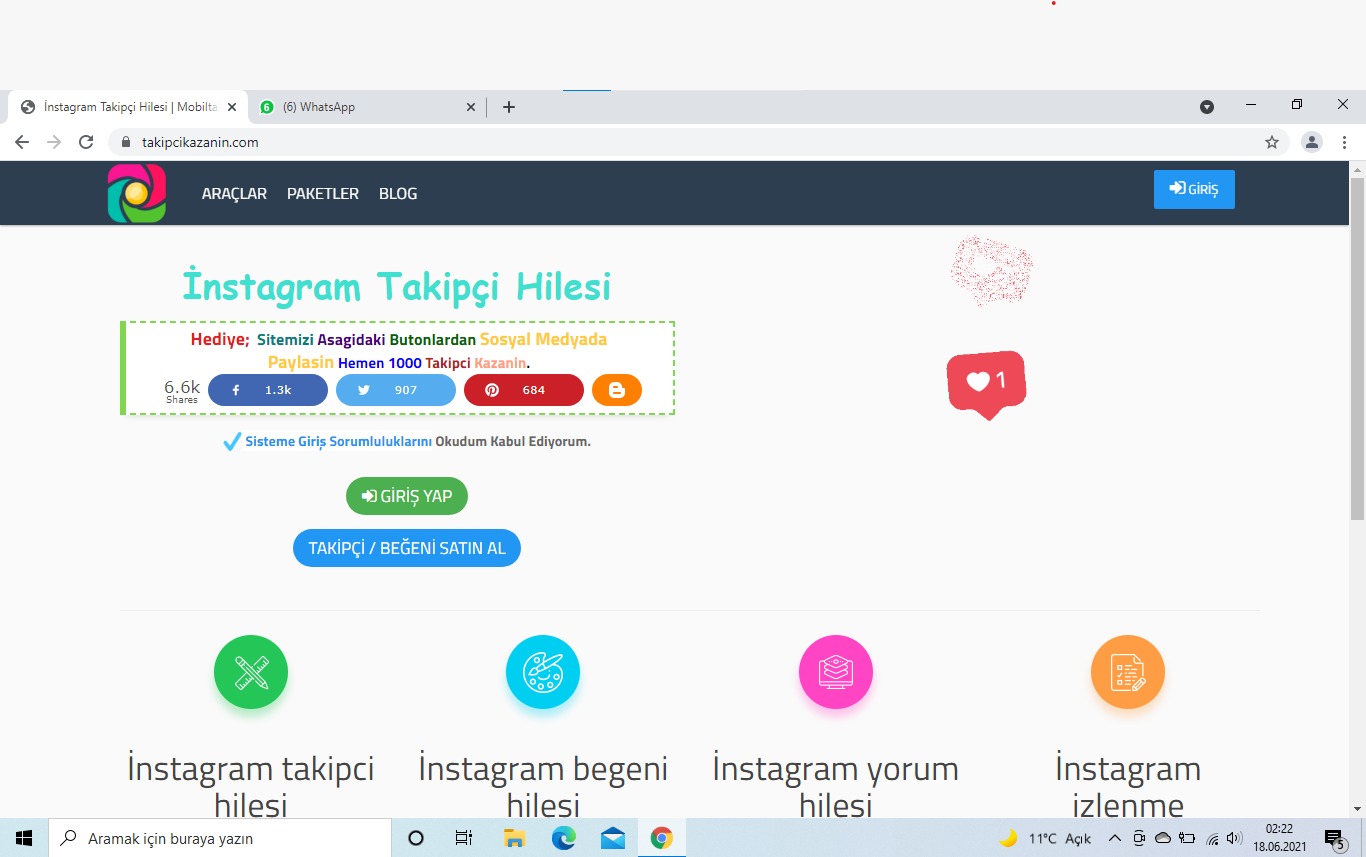Open a new browser tab
The image size is (1366, 857).
[x=509, y=107]
